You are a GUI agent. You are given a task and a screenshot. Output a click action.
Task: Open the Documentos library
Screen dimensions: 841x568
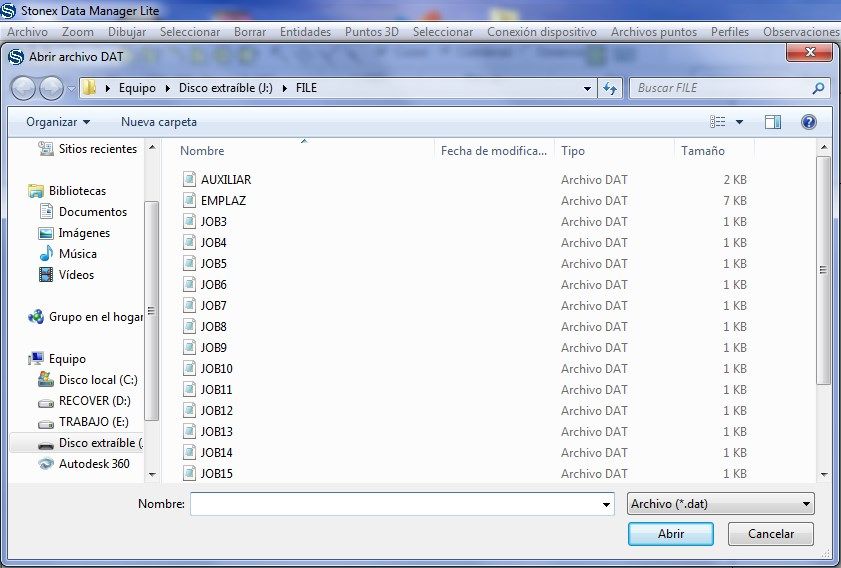pos(83,211)
